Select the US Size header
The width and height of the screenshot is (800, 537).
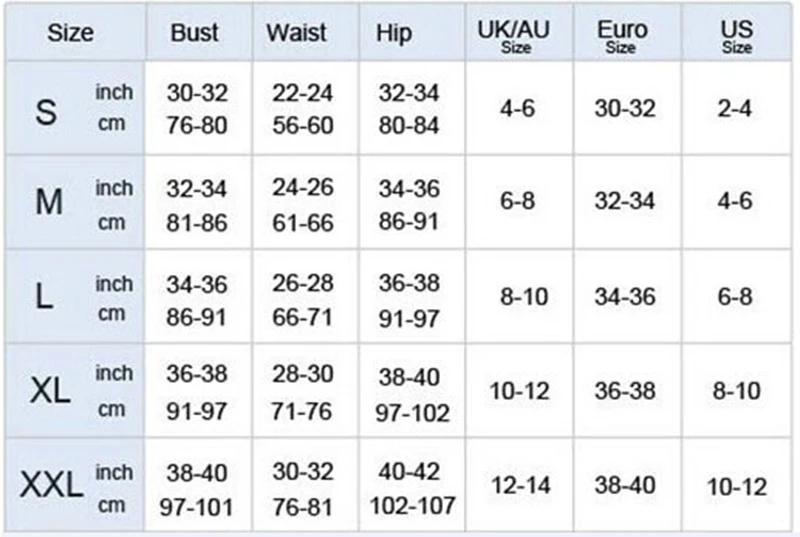coord(737,37)
